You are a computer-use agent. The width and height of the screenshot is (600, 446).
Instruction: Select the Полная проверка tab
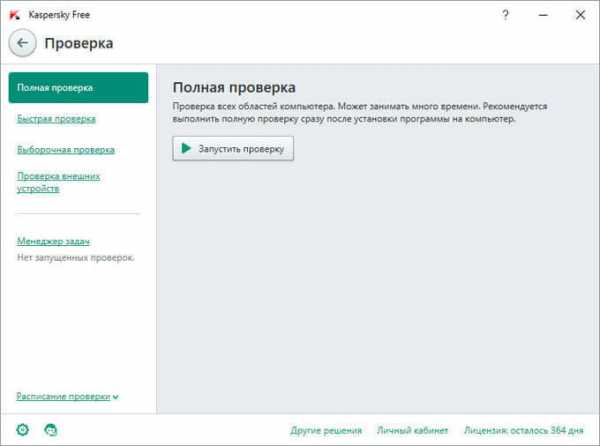pos(78,88)
